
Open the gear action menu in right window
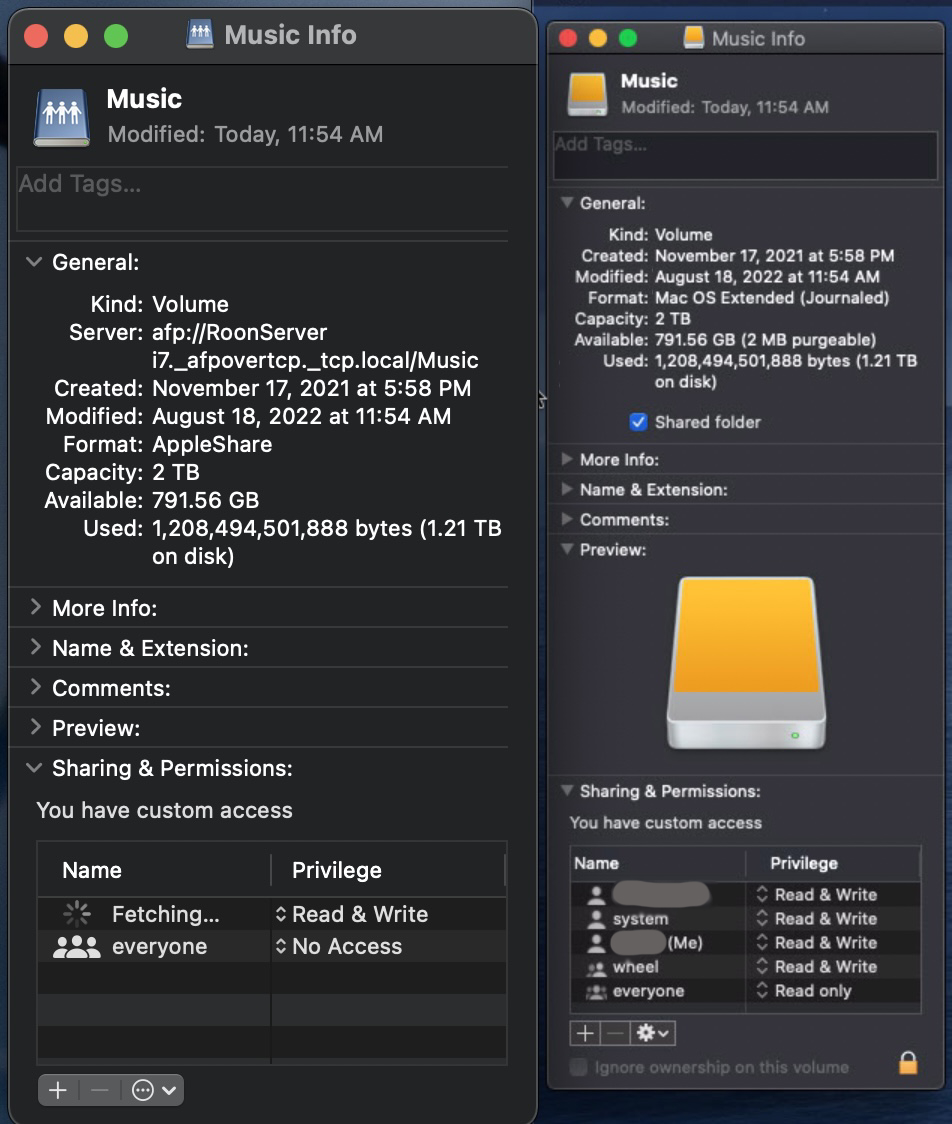click(x=652, y=1033)
